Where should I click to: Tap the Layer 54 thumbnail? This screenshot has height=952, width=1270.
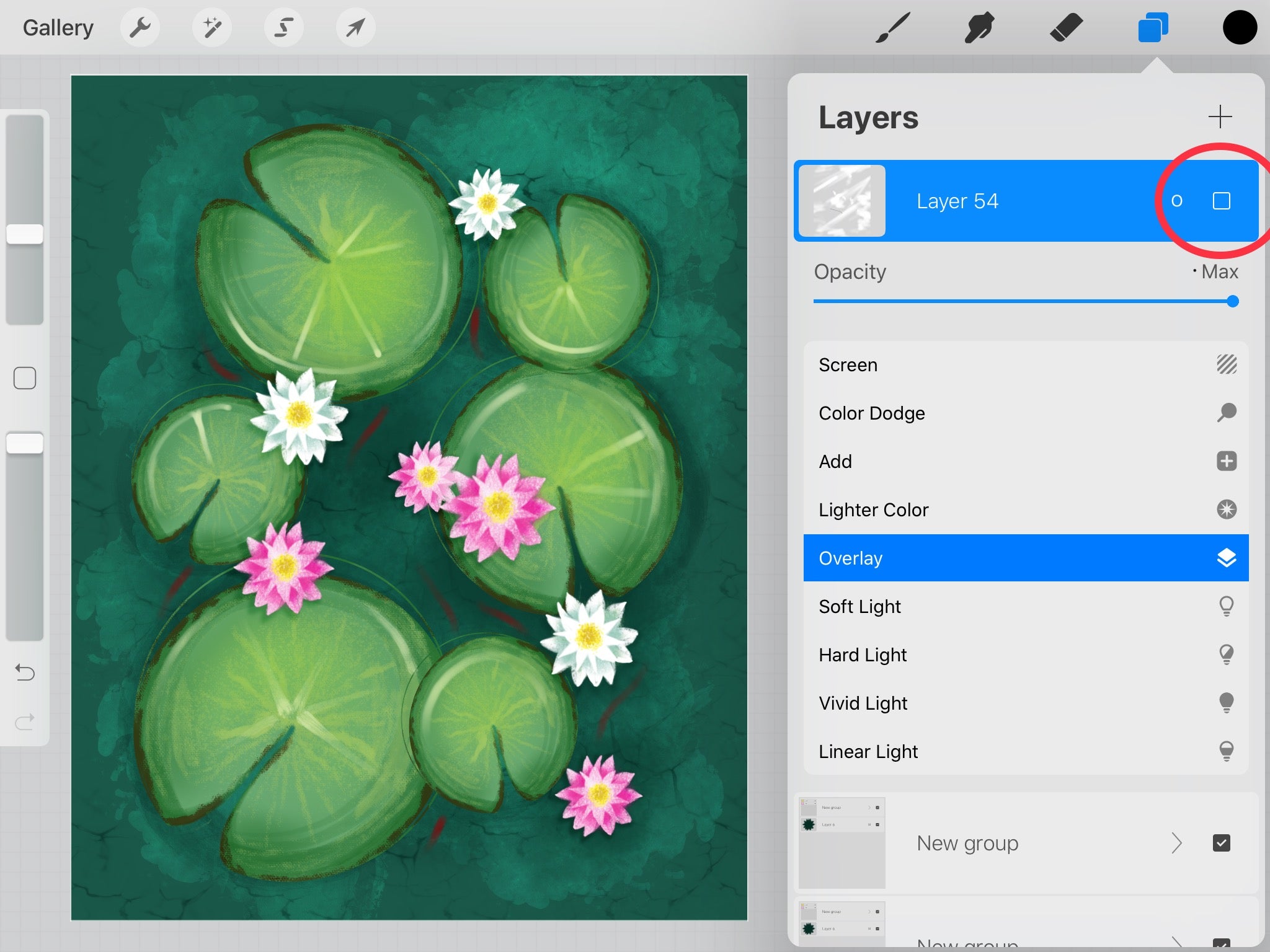pos(841,201)
